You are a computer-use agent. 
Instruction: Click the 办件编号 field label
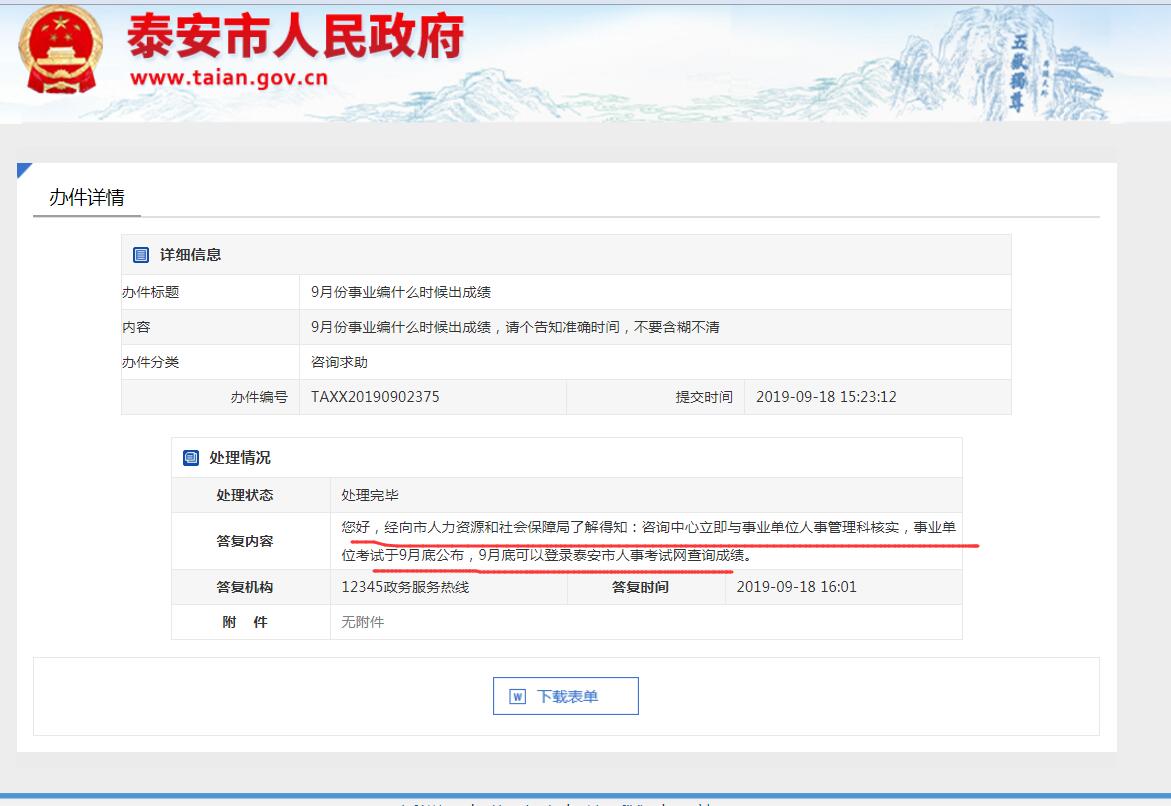[x=259, y=397]
